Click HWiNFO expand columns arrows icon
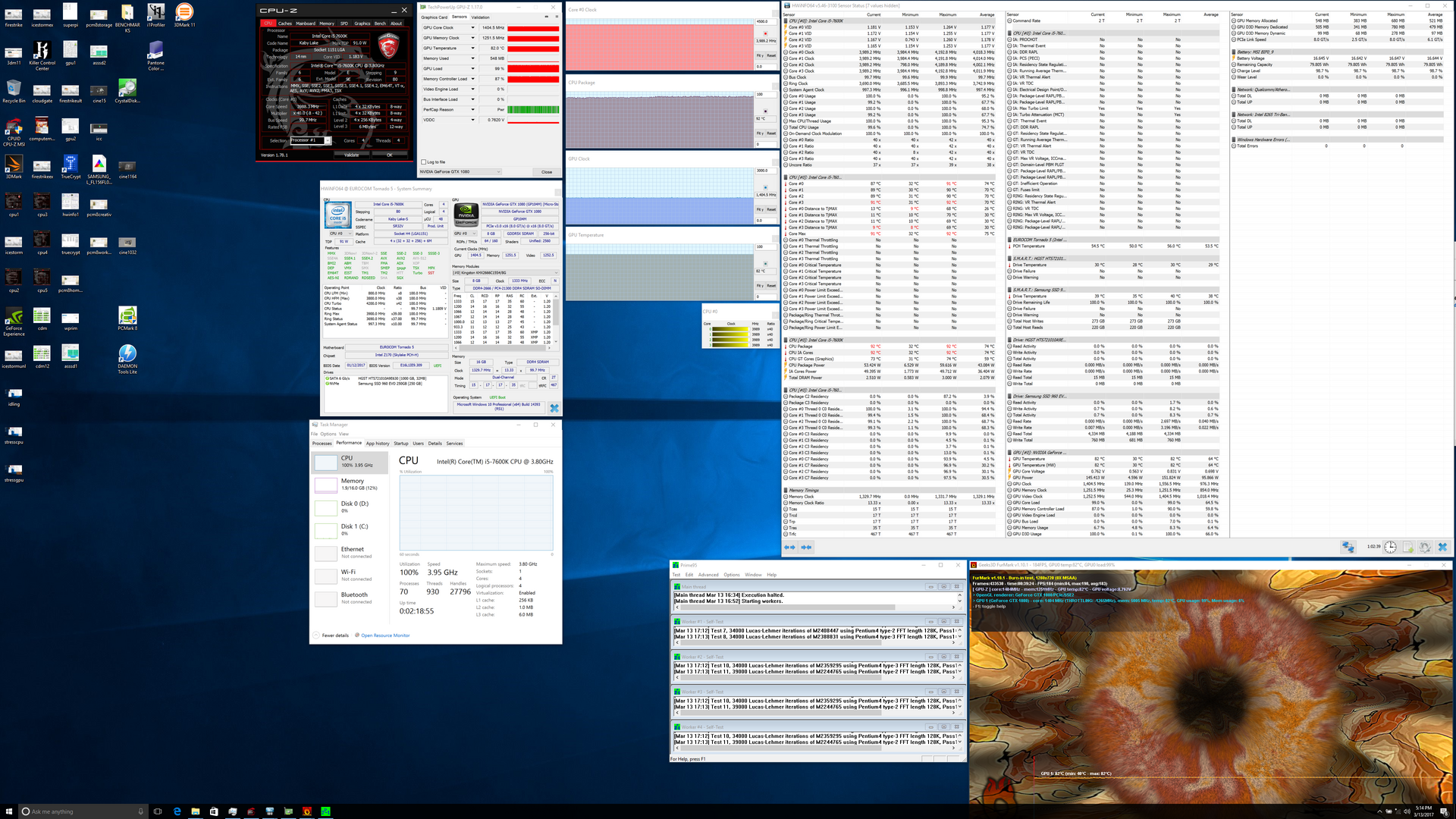This screenshot has width=1456, height=819. 789,548
